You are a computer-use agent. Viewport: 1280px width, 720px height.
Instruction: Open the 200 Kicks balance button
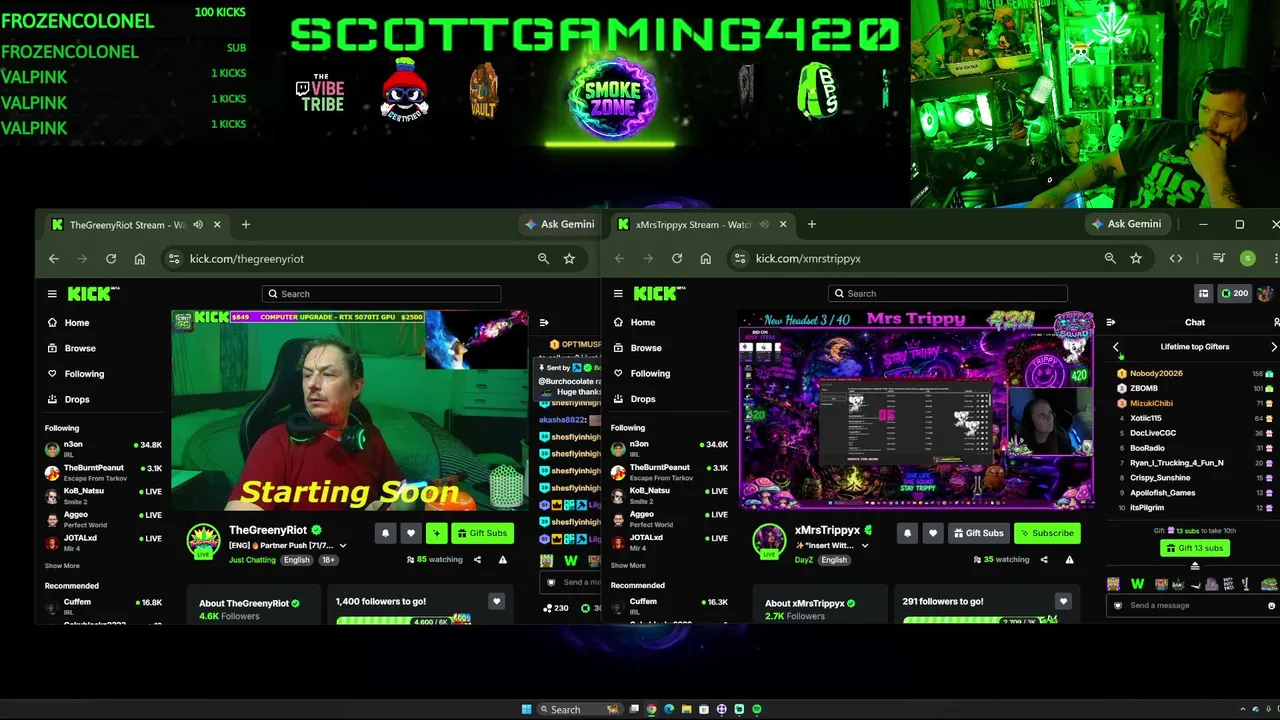[x=1234, y=294]
